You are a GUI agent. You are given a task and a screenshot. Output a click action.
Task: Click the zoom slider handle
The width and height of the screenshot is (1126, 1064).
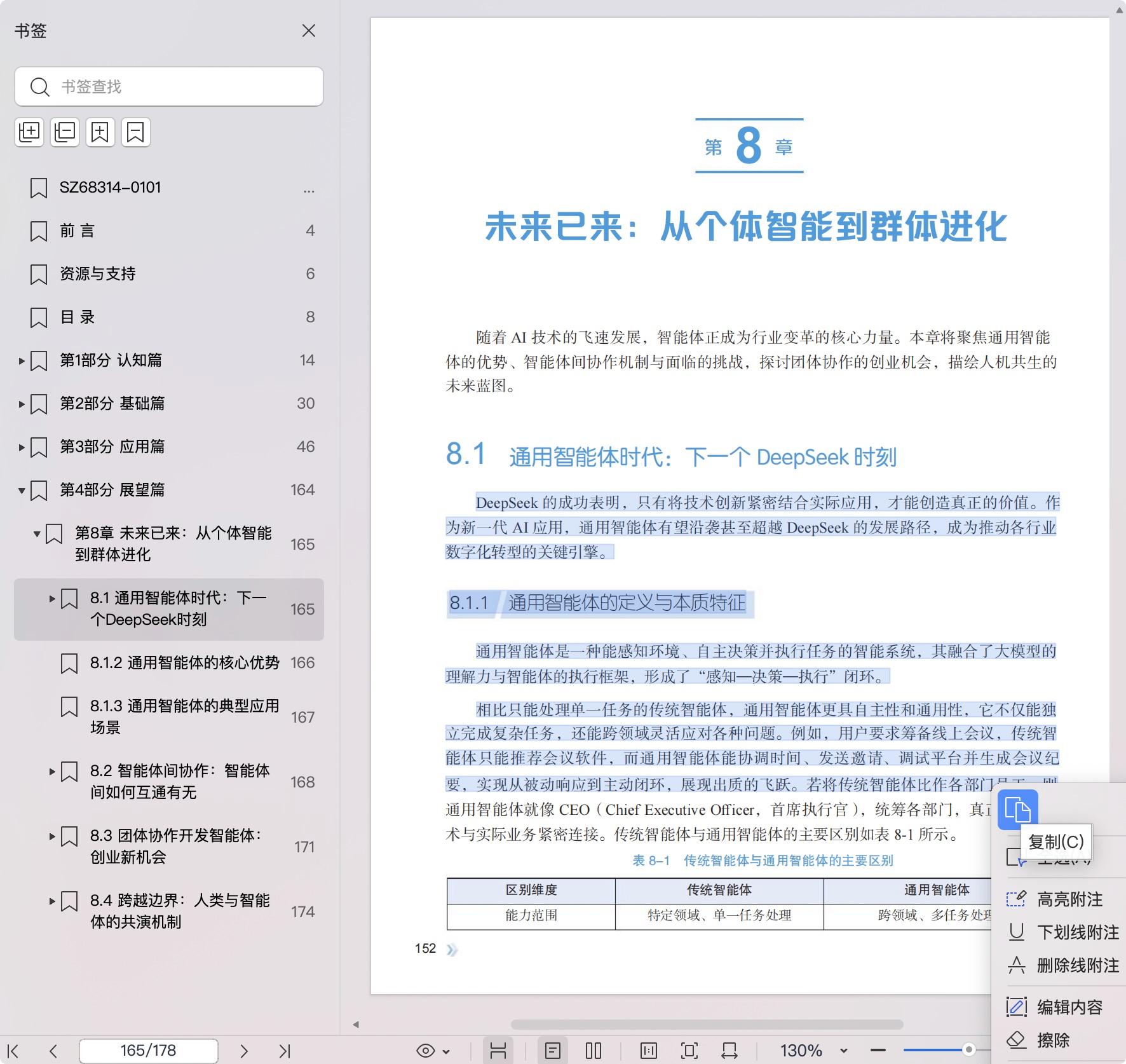pyautogui.click(x=968, y=1049)
